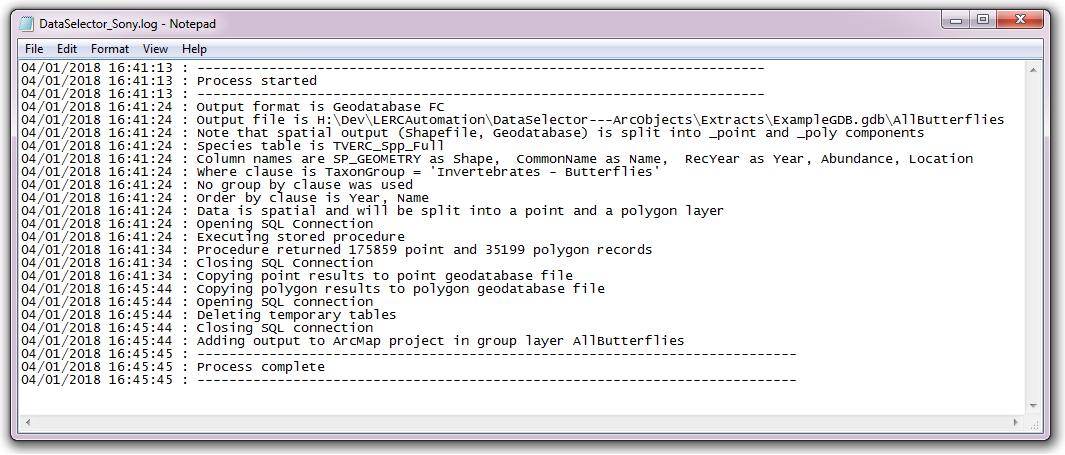Click the resize grip in bottom corner
Viewport: 1065px width, 455px height.
(1034, 422)
